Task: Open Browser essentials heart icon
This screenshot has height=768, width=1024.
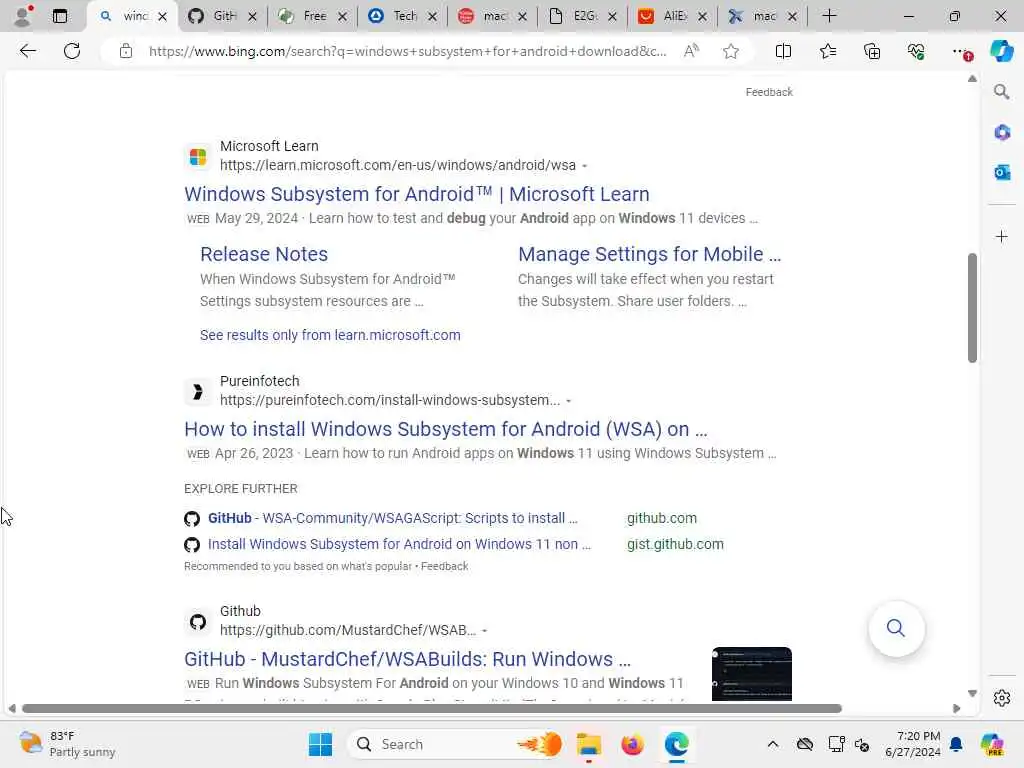Action: point(916,51)
